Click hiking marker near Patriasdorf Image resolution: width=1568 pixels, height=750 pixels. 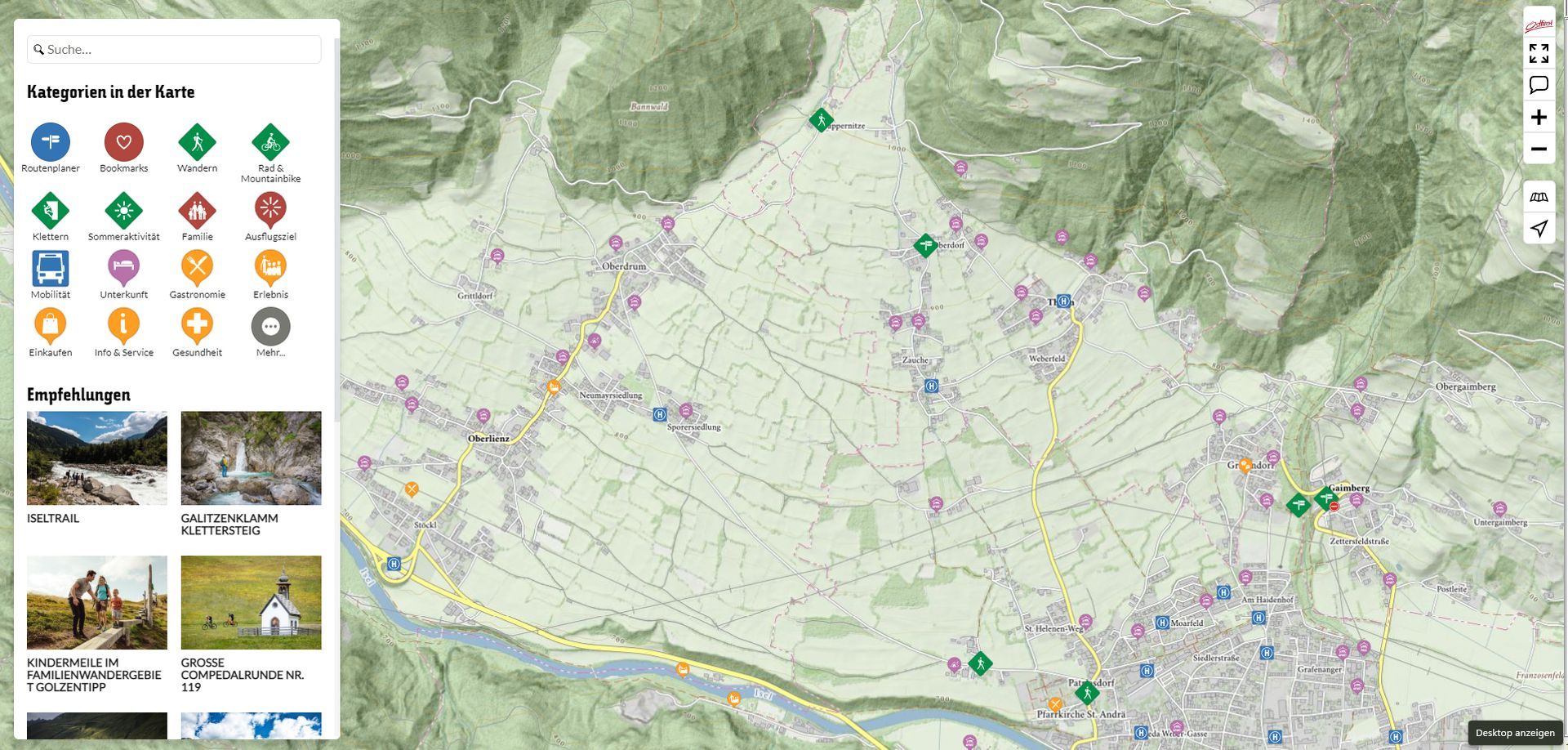coord(1086,694)
